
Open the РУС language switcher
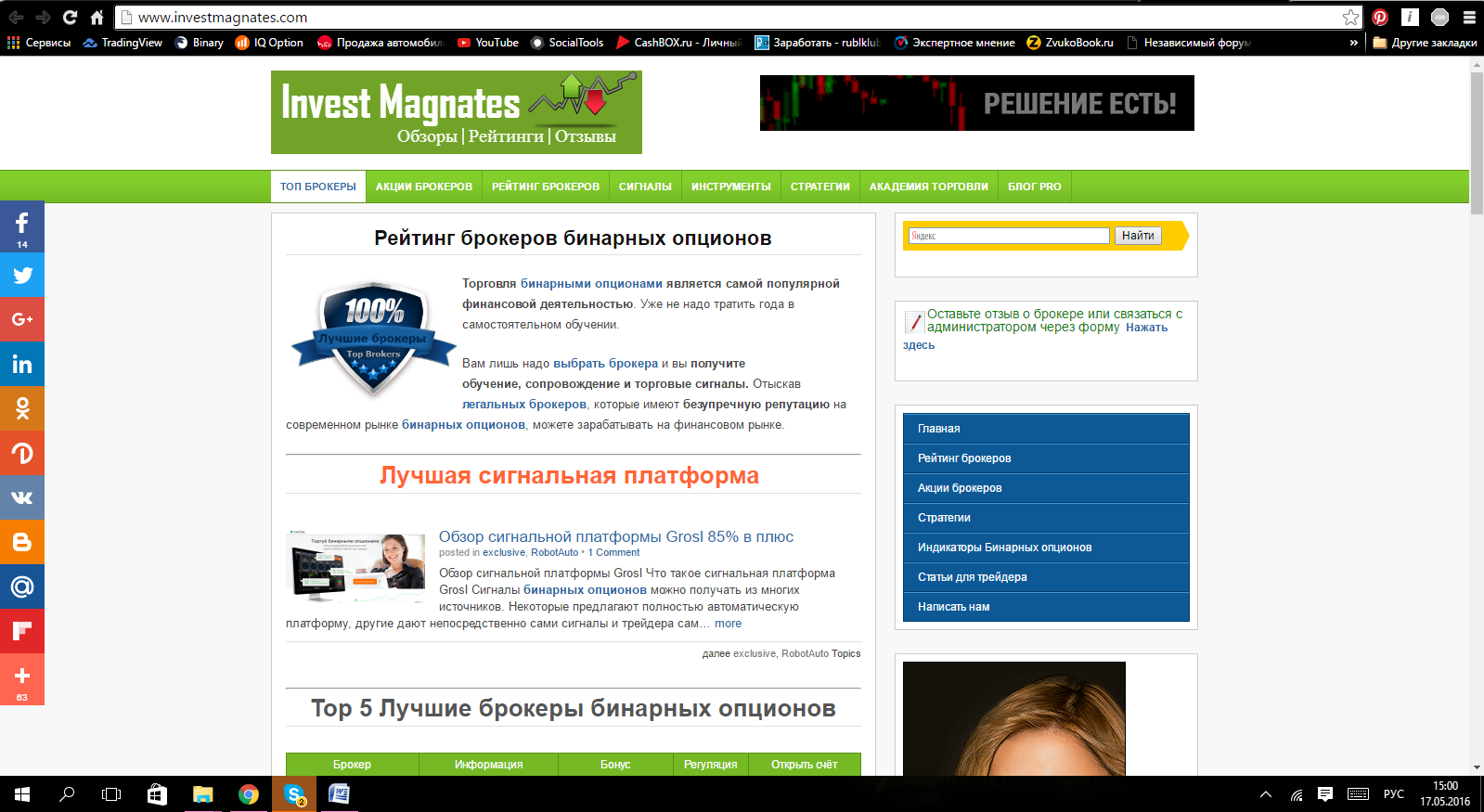1394,794
